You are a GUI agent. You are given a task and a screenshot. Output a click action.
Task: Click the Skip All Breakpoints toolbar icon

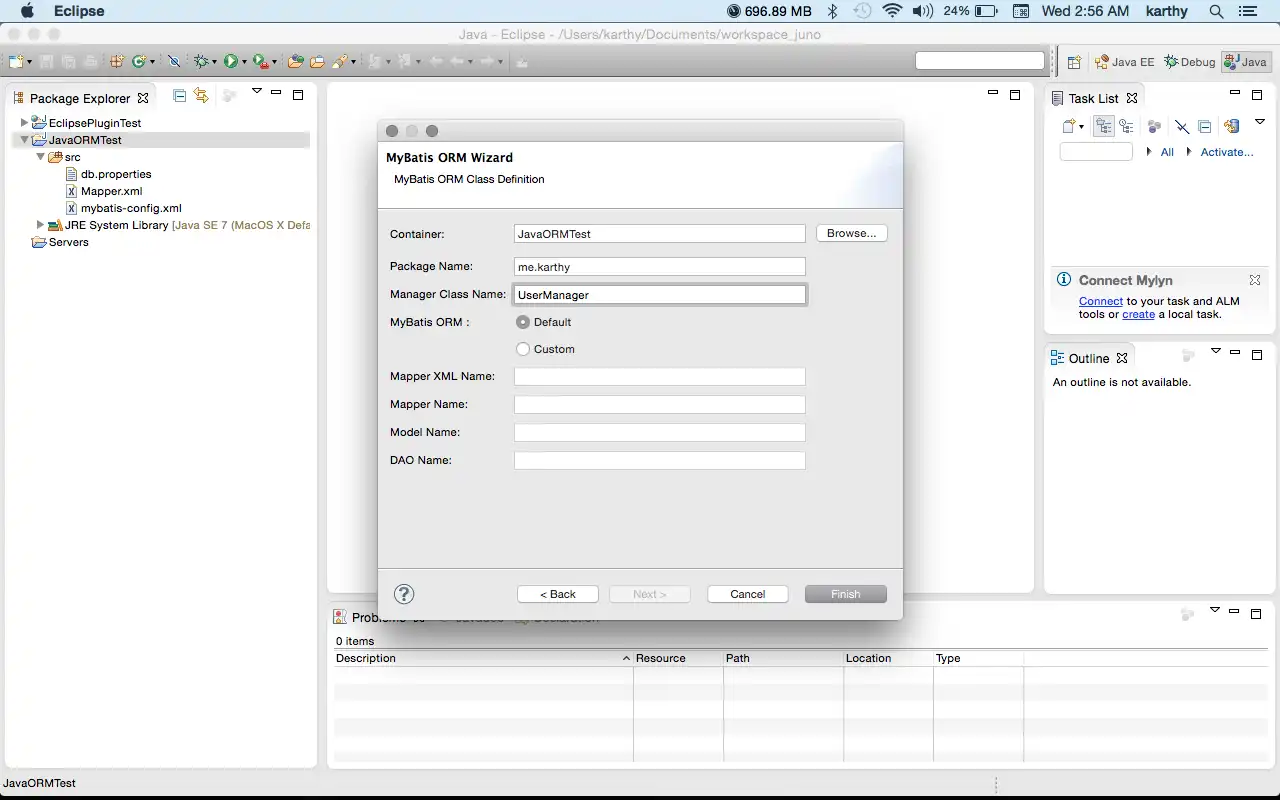[x=174, y=62]
